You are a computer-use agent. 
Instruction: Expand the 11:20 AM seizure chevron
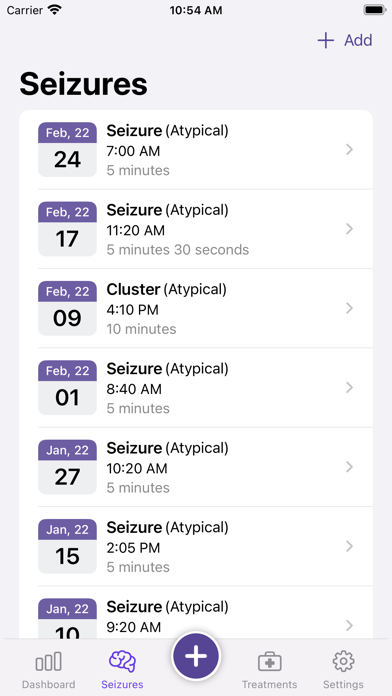pos(349,229)
